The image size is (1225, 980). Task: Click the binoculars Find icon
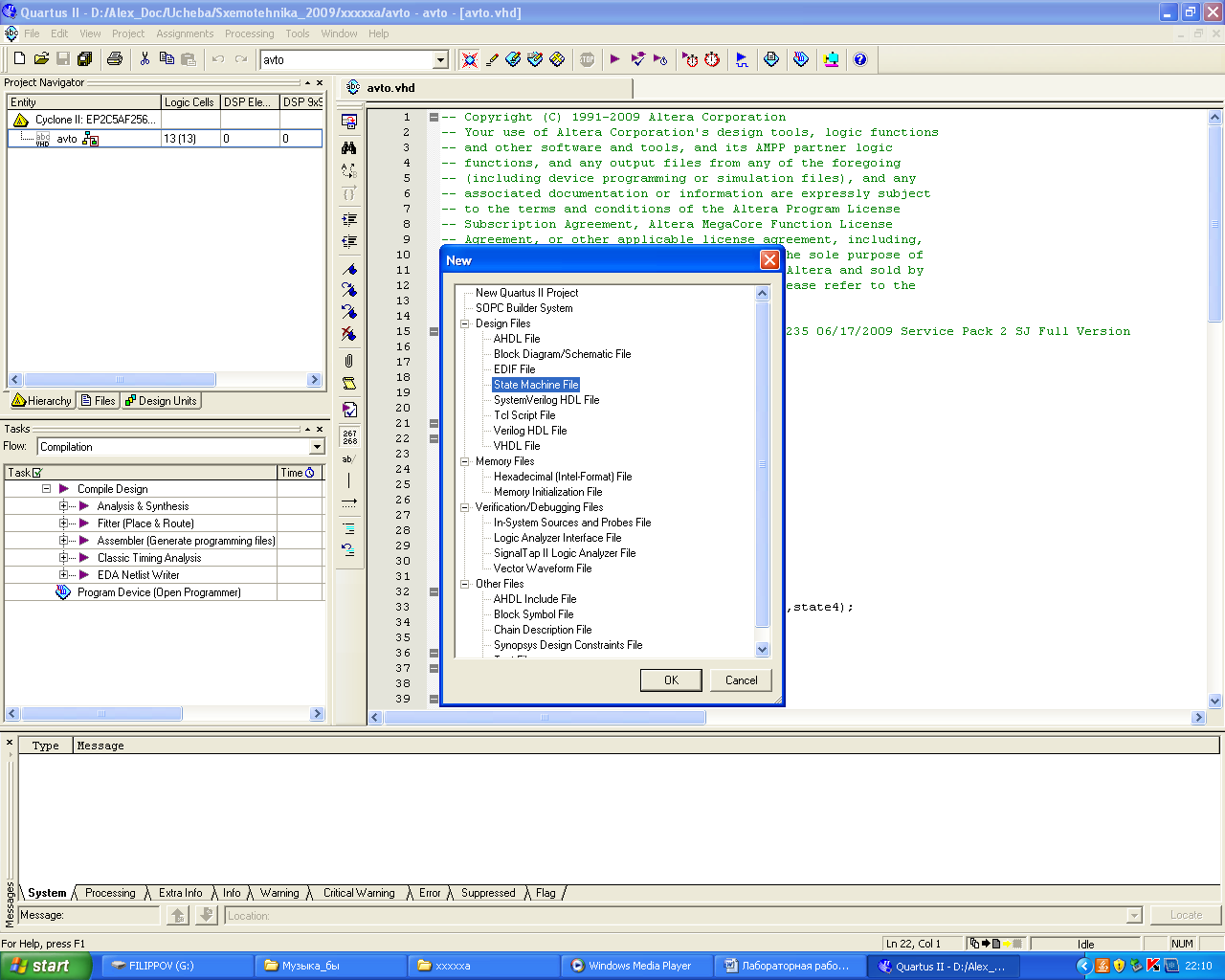coord(349,147)
